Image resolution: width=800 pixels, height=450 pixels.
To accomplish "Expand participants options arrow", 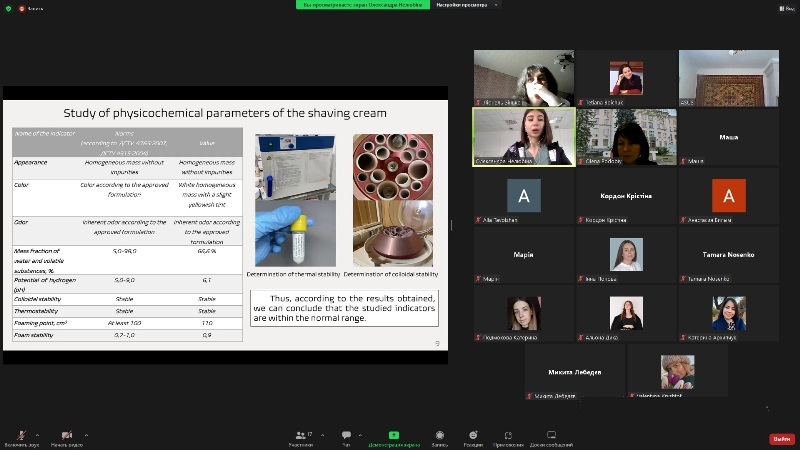I will point(322,435).
